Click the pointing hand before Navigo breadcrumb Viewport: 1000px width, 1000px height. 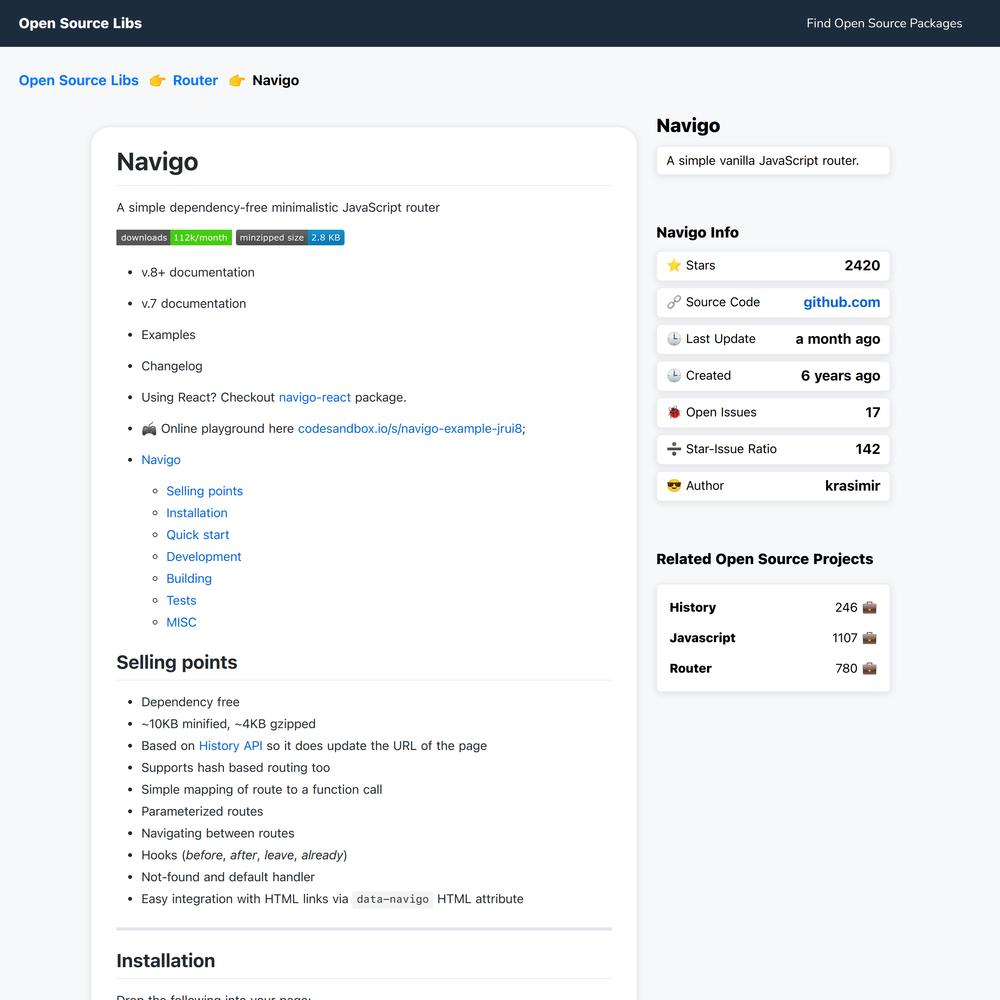click(237, 80)
